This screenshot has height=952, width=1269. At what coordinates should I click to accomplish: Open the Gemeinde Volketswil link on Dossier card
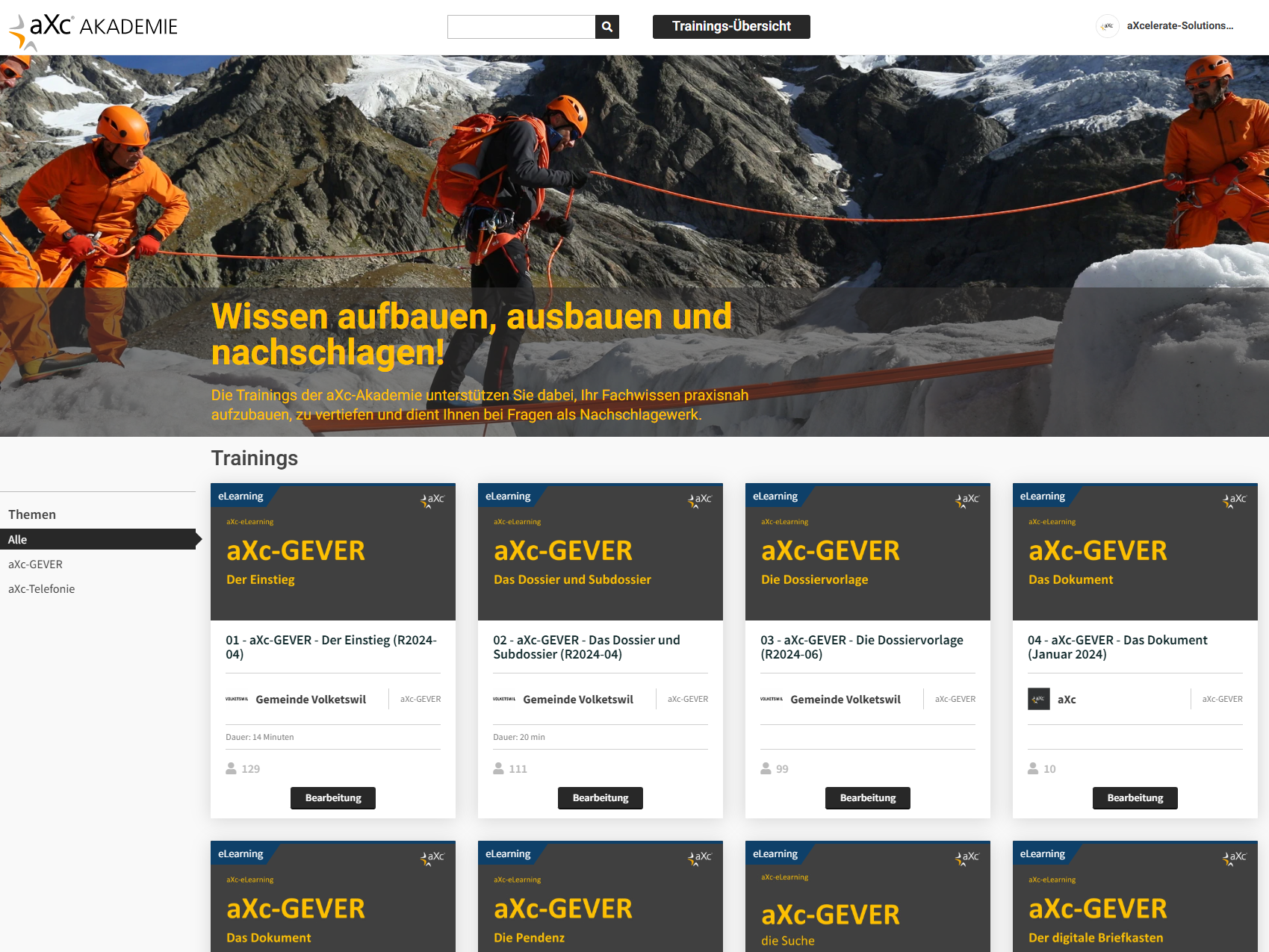point(578,699)
